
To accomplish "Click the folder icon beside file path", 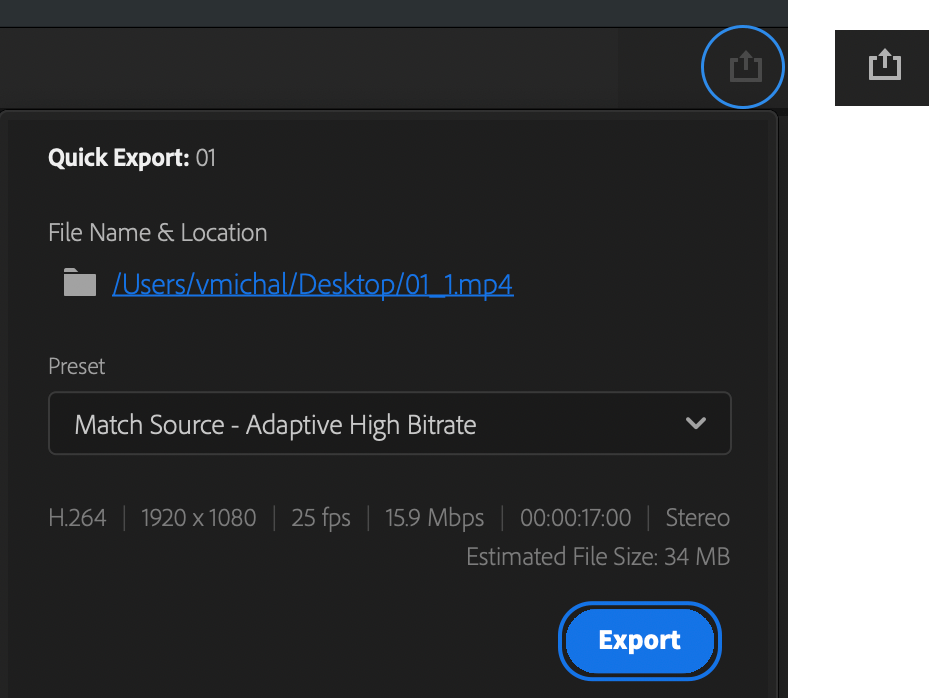I will pos(80,282).
